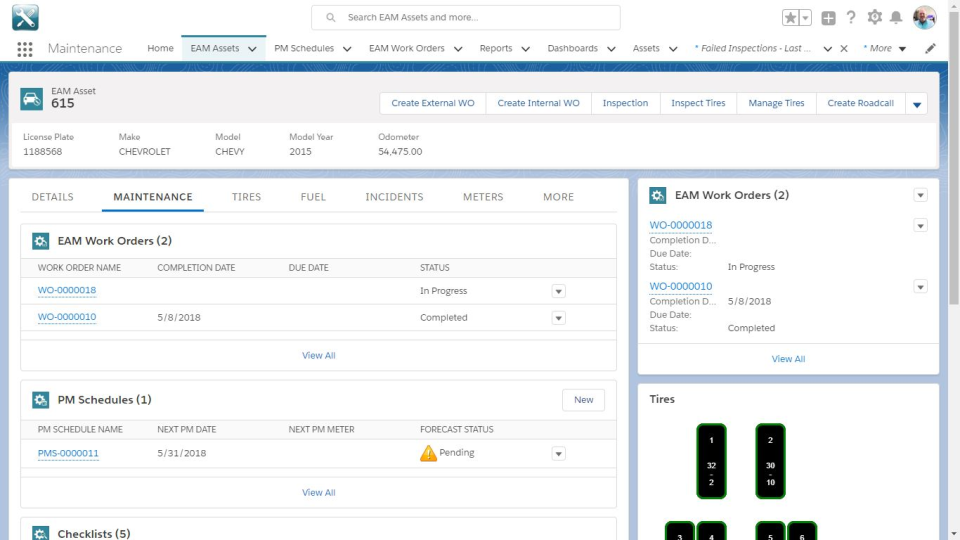This screenshot has height=540, width=960.
Task: View All under PM Schedules
Action: pyautogui.click(x=318, y=493)
